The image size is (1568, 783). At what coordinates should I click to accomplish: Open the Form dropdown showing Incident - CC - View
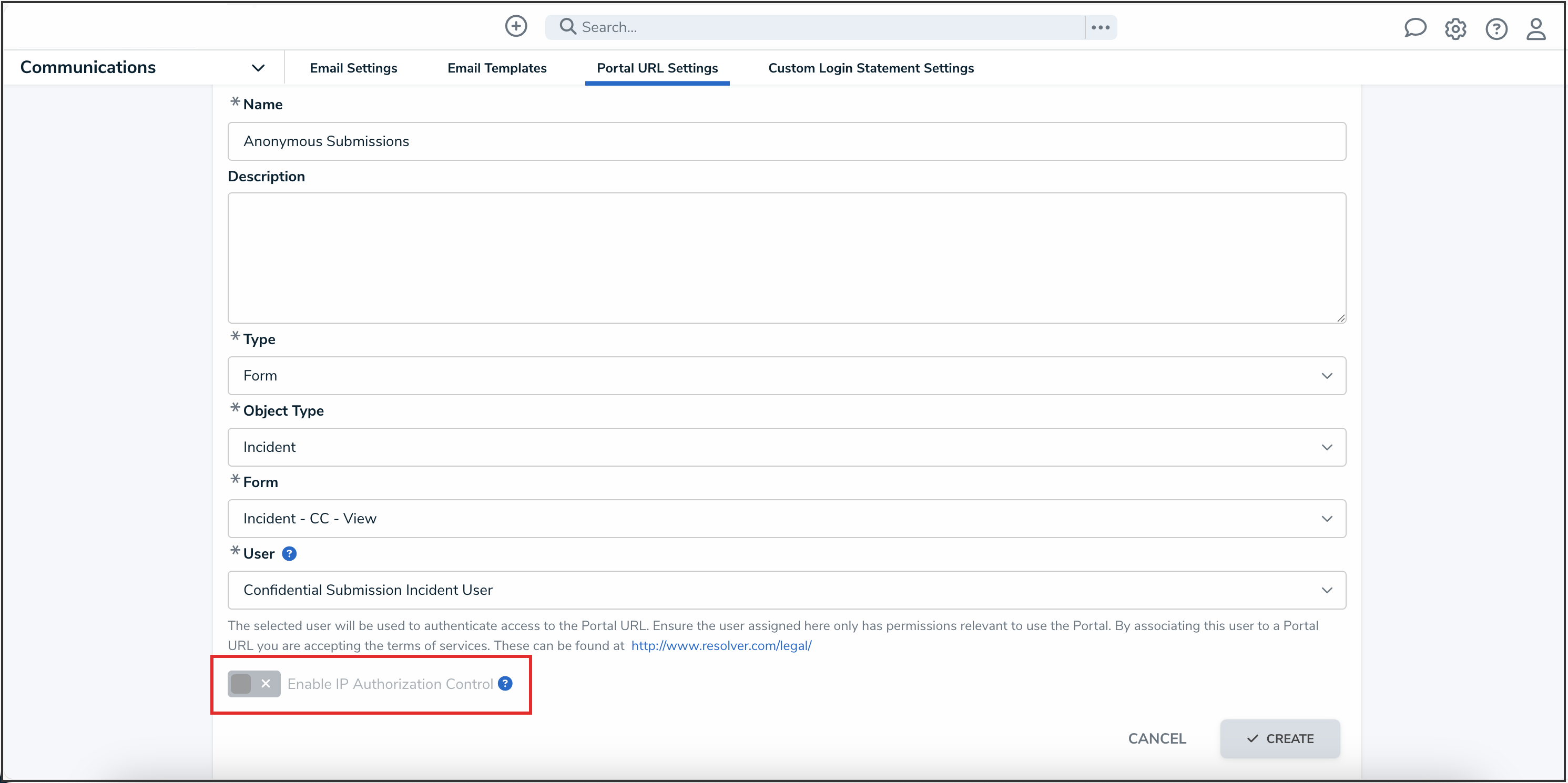pyautogui.click(x=1328, y=518)
